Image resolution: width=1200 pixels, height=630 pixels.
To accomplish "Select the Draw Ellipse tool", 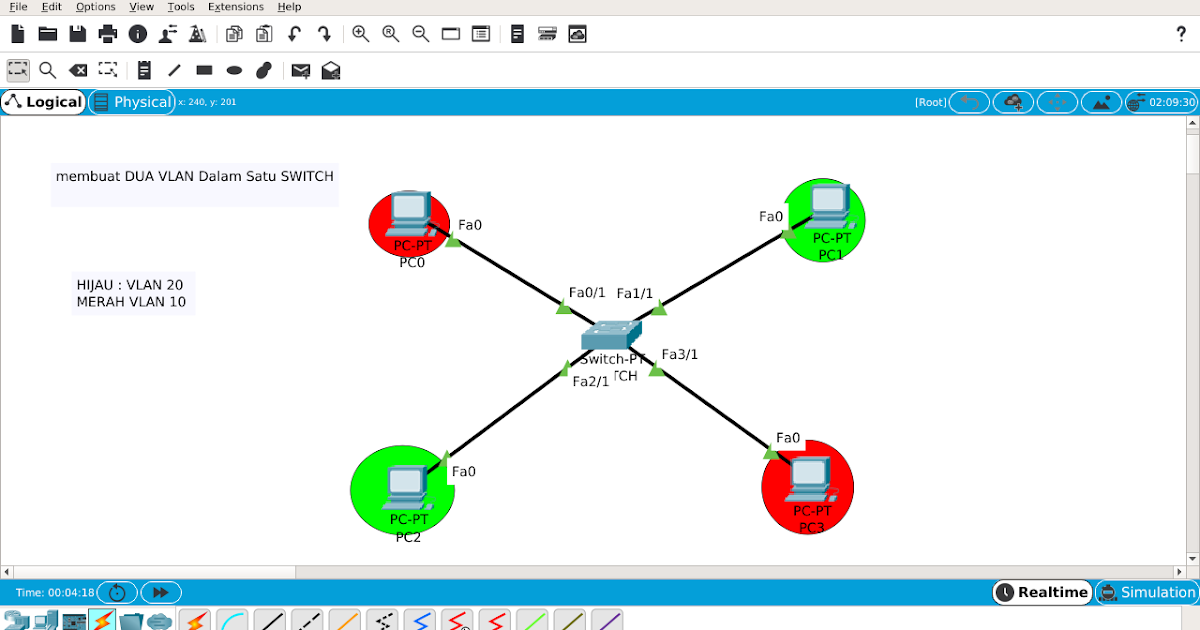I will [x=232, y=70].
